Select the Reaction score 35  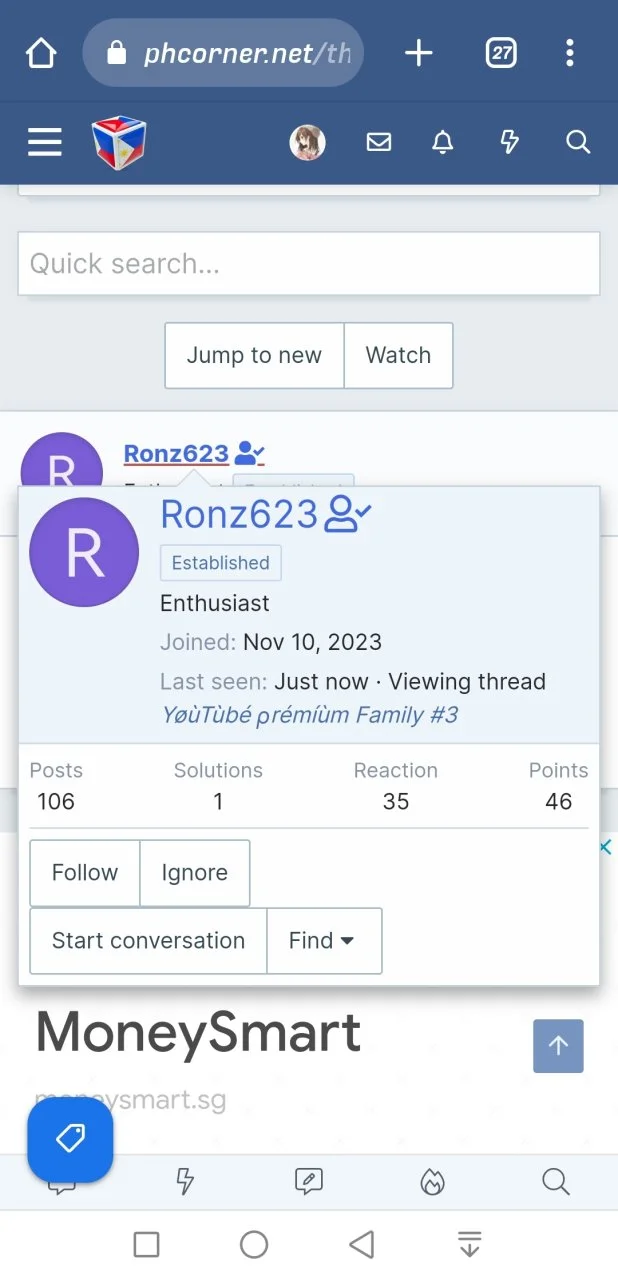point(396,802)
